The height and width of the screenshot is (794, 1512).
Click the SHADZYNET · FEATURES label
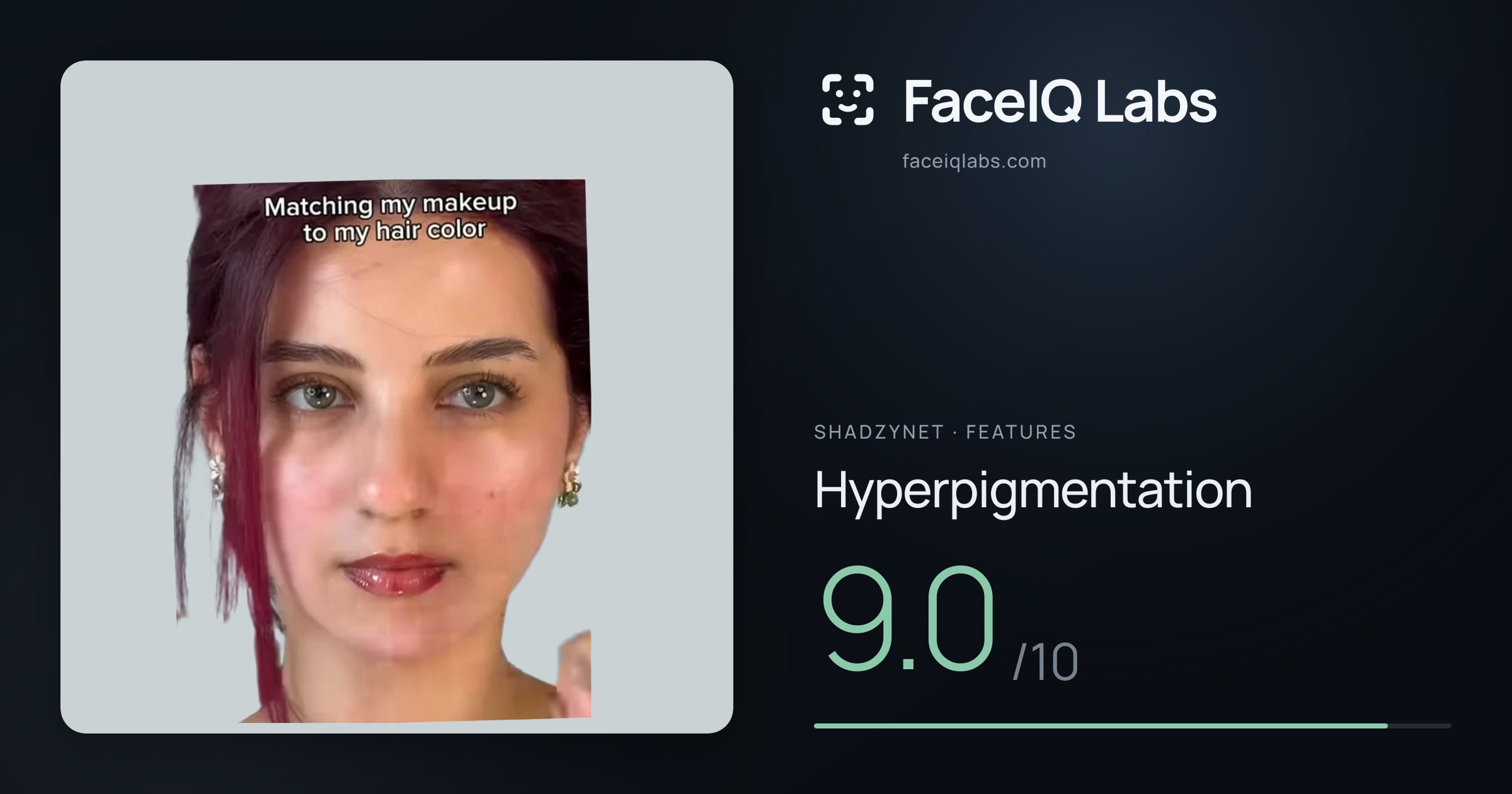coord(945,432)
